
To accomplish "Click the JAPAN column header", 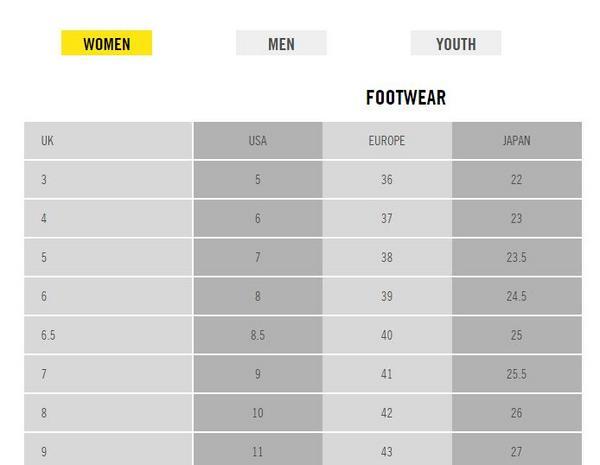I will (x=516, y=141).
